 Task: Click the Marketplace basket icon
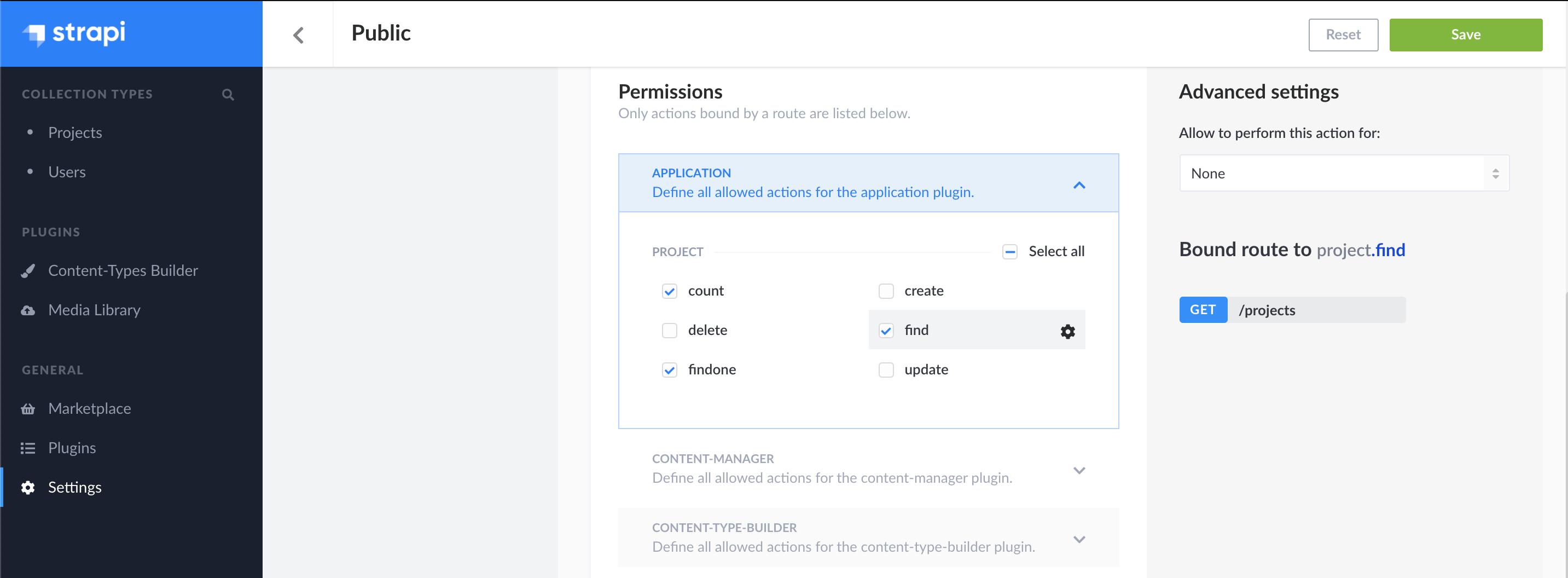28,409
